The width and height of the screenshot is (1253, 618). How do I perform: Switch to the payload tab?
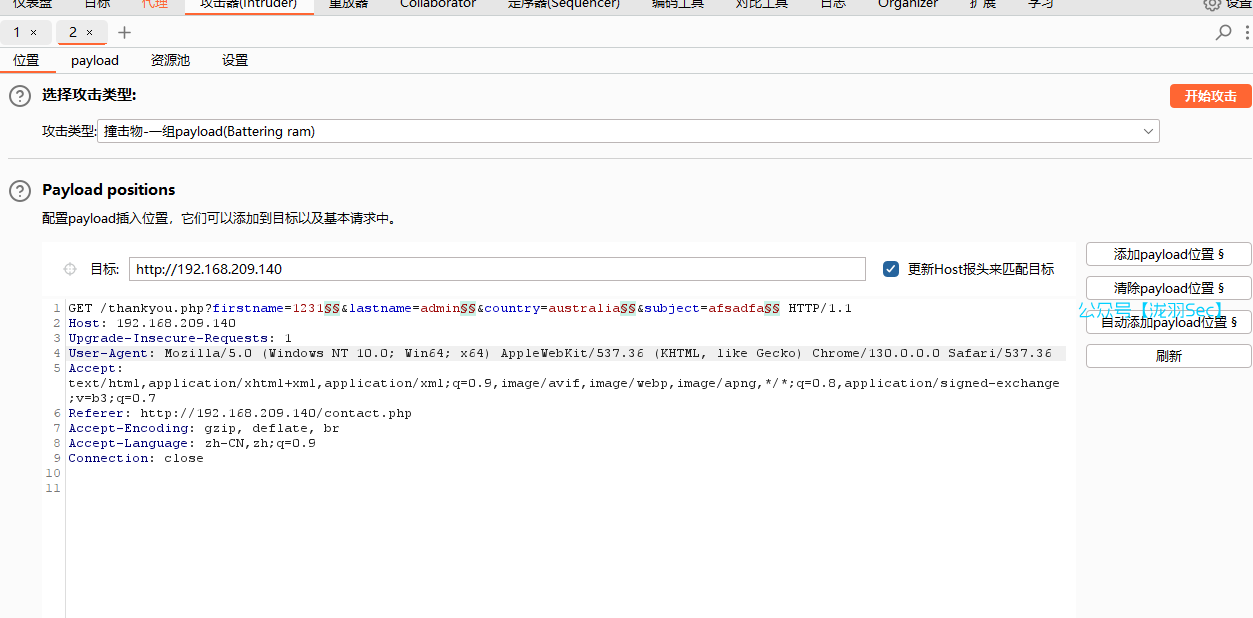point(94,60)
